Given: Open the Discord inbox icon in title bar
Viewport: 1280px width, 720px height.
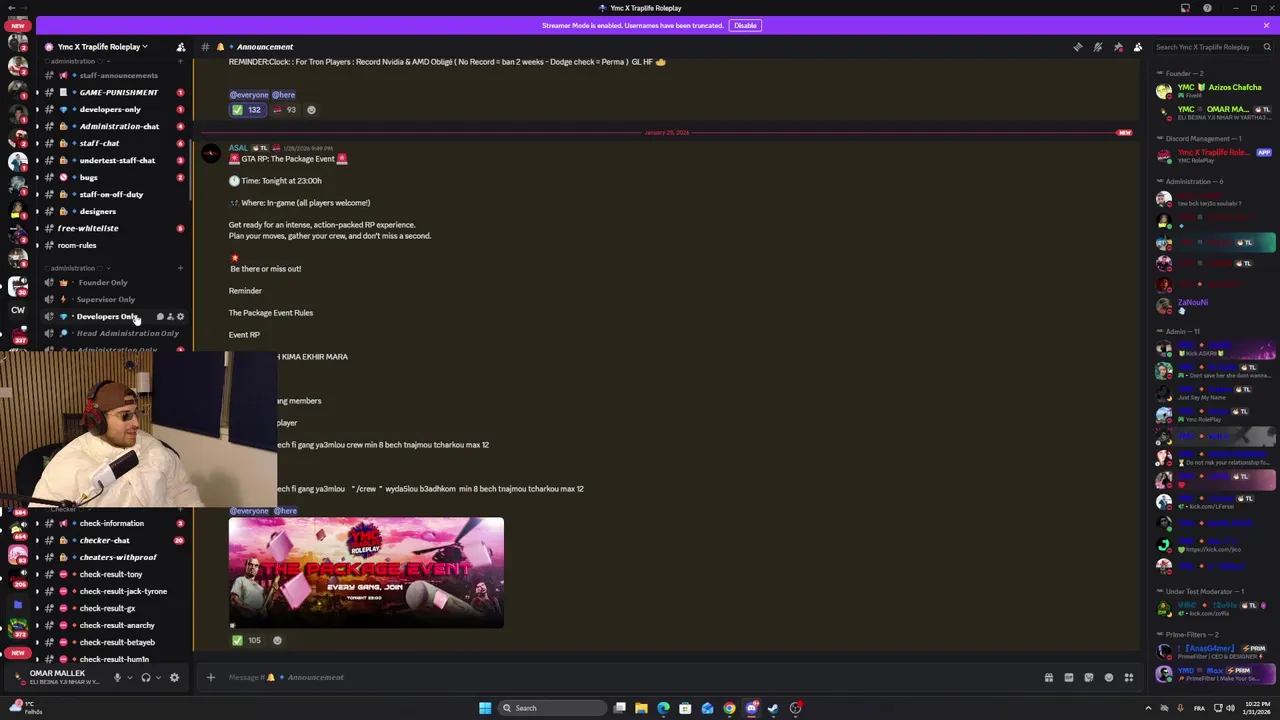Looking at the screenshot, I should 1185,8.
